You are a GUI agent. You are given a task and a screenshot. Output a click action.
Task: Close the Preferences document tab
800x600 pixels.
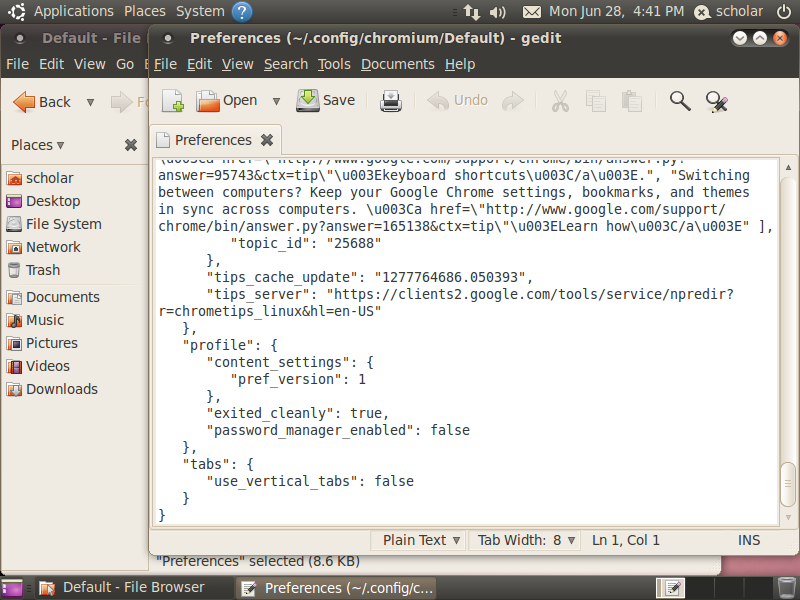[267, 140]
